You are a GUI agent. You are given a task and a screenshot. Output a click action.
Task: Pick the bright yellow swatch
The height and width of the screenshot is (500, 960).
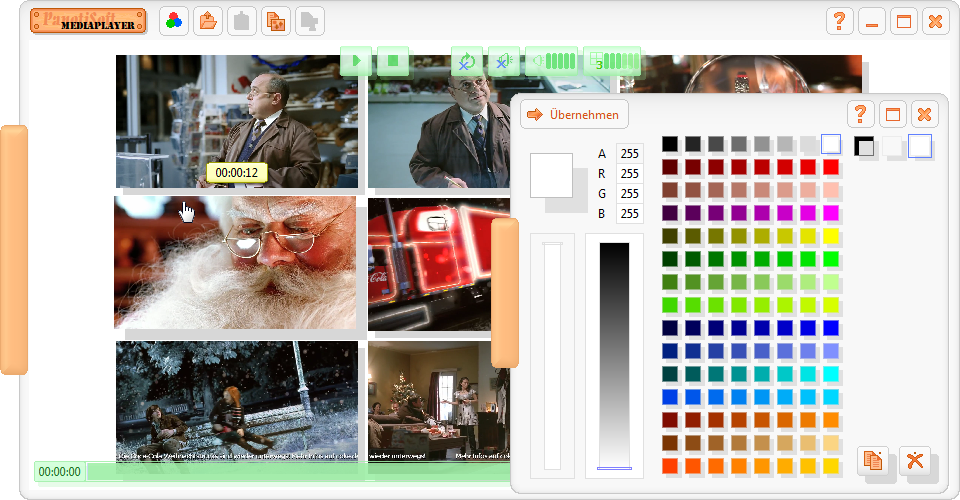pyautogui.click(x=830, y=236)
